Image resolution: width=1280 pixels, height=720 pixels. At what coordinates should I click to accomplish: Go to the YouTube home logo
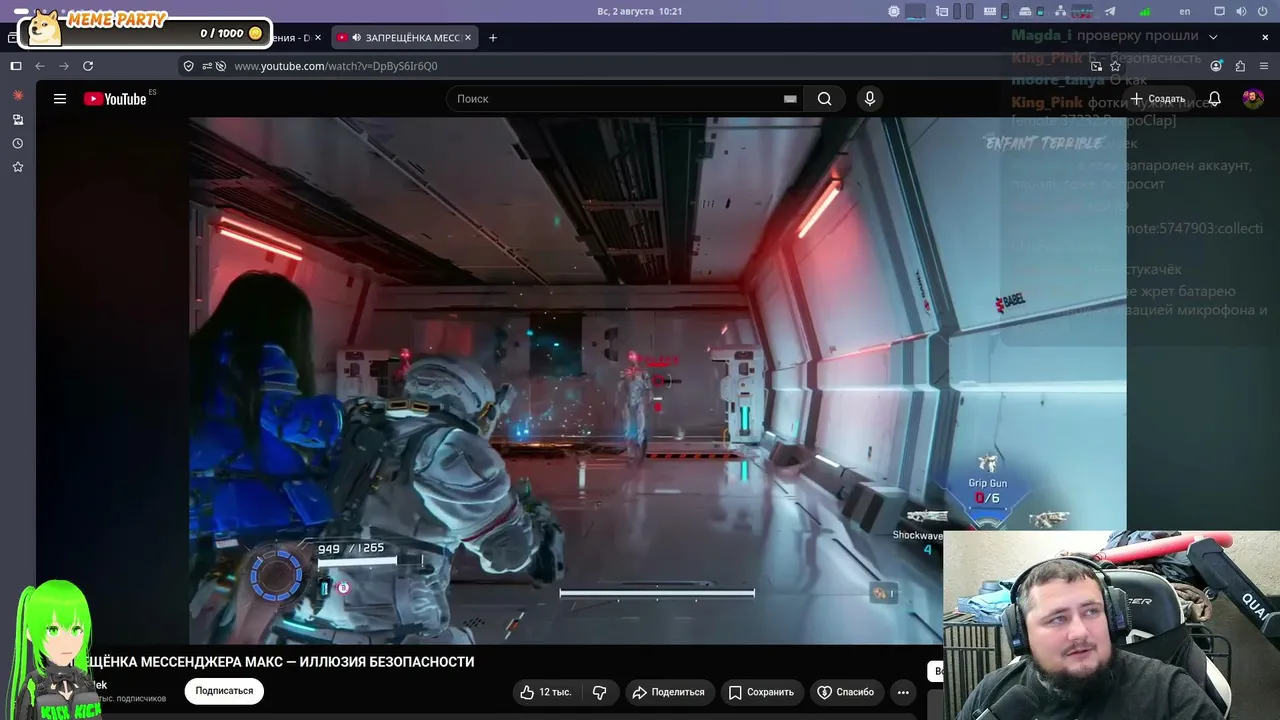tap(115, 99)
